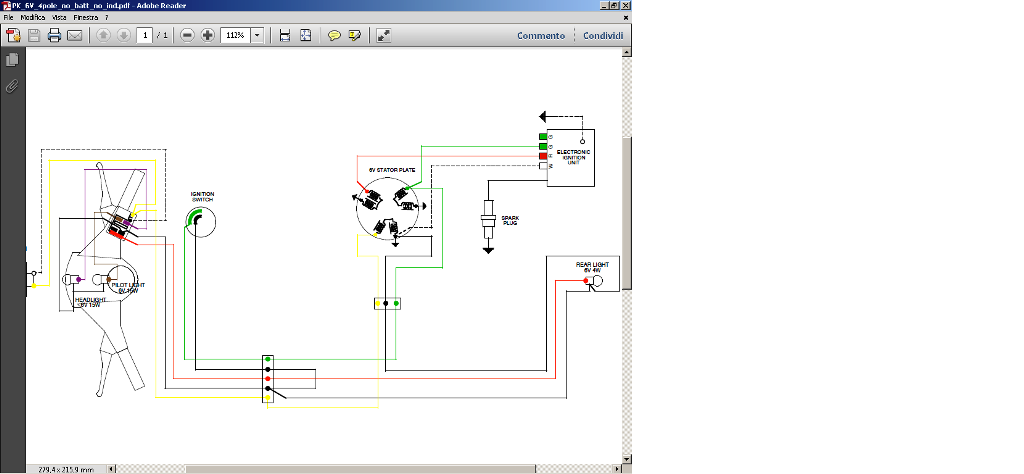
Task: Open the Finestra menu
Action: pos(86,18)
